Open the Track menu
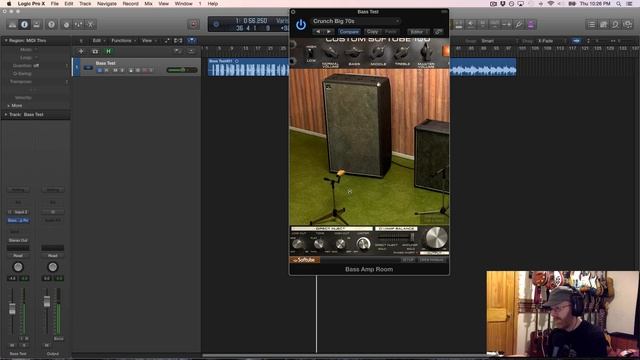The image size is (640, 360). point(85,4)
